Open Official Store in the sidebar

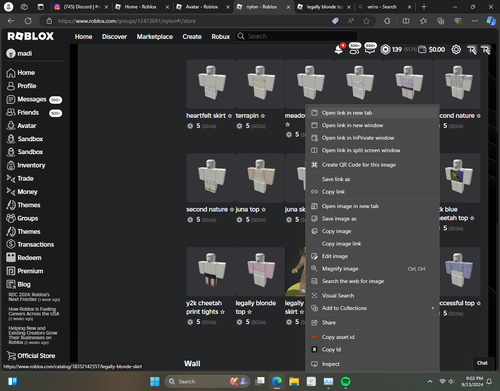click(x=31, y=356)
